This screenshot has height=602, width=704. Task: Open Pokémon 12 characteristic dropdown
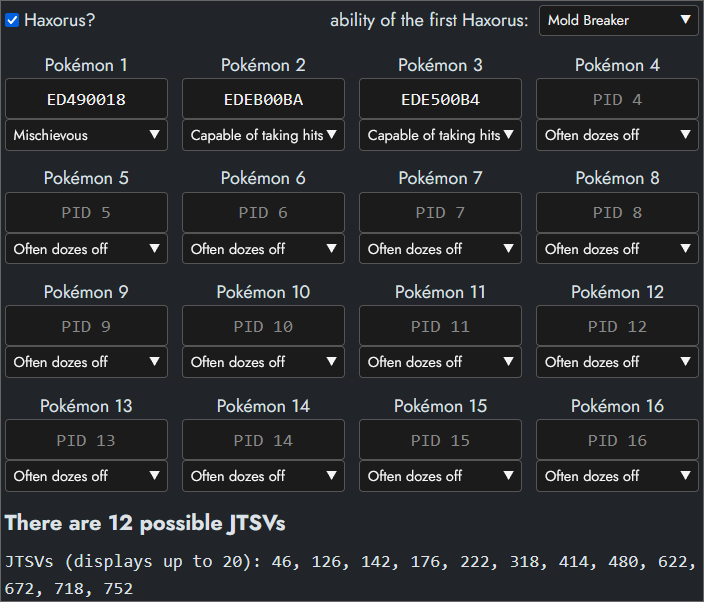tap(617, 362)
